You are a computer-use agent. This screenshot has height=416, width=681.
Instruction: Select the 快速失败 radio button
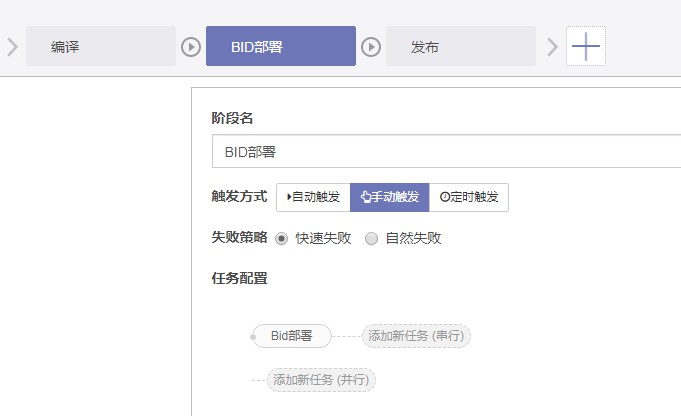(281, 238)
